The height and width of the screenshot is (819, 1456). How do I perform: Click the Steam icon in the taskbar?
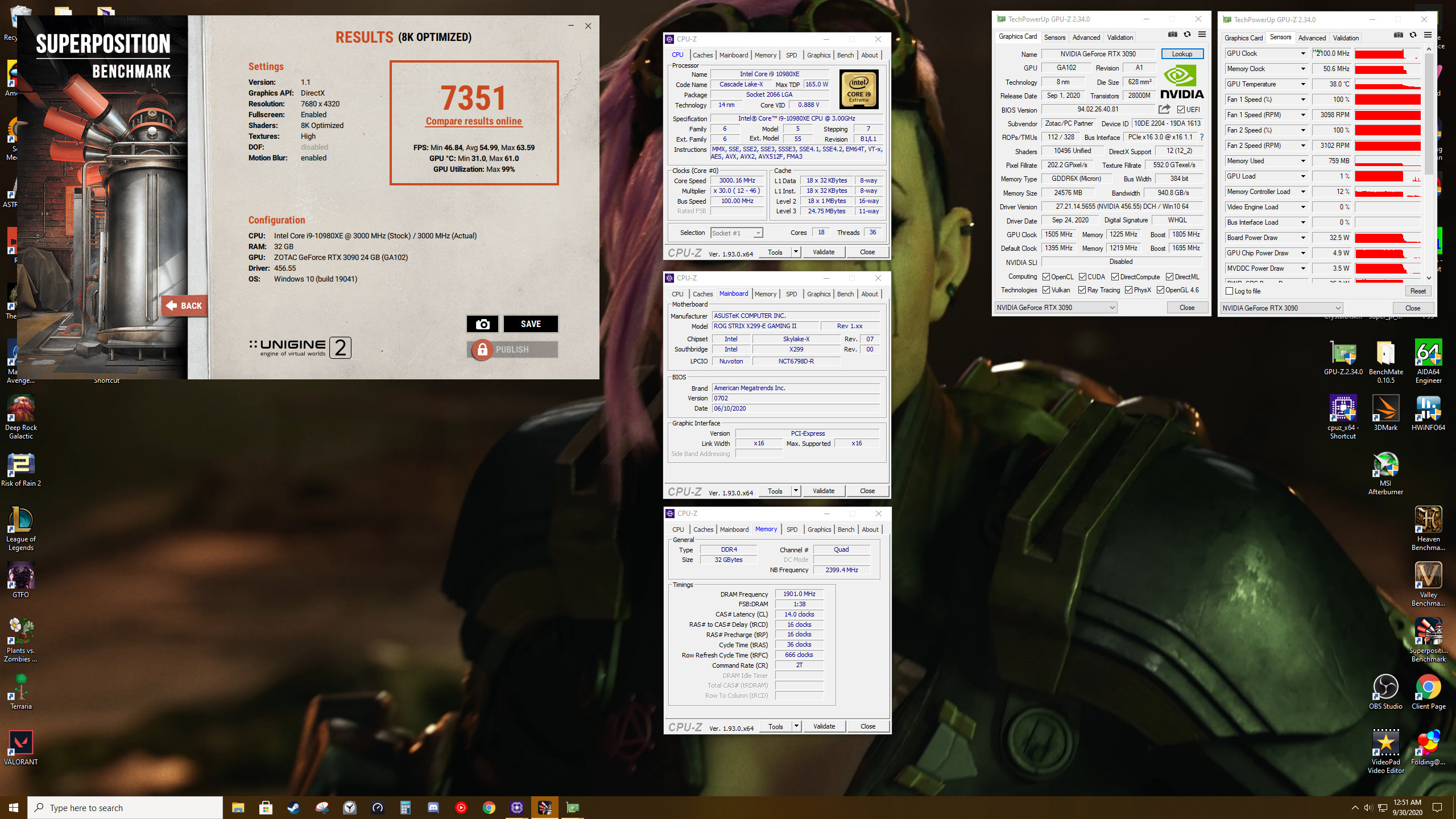293,808
